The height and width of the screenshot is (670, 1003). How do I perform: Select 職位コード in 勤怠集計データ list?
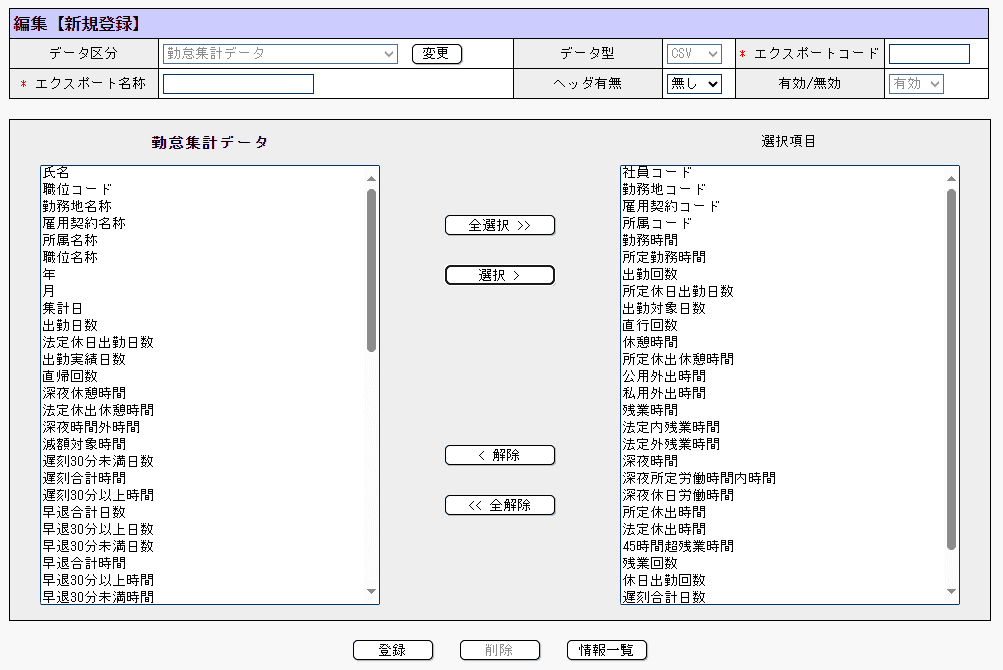tap(77, 189)
